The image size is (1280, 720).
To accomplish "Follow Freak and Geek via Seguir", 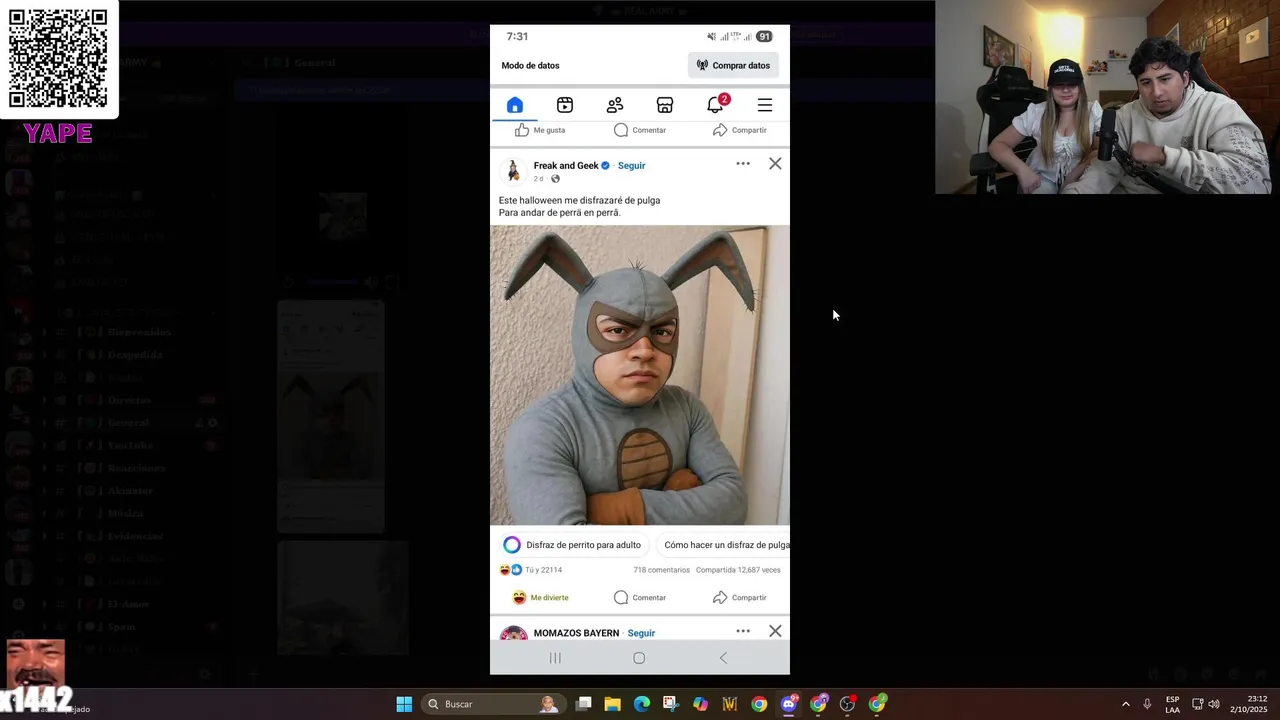I will pos(631,165).
